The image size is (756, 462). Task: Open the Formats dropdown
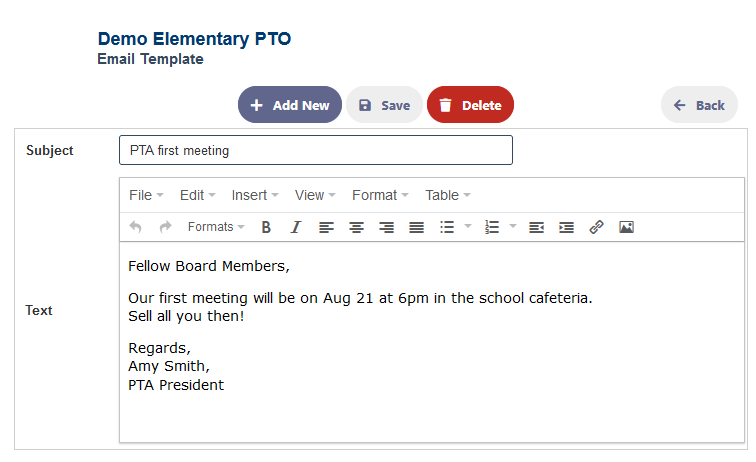click(216, 227)
